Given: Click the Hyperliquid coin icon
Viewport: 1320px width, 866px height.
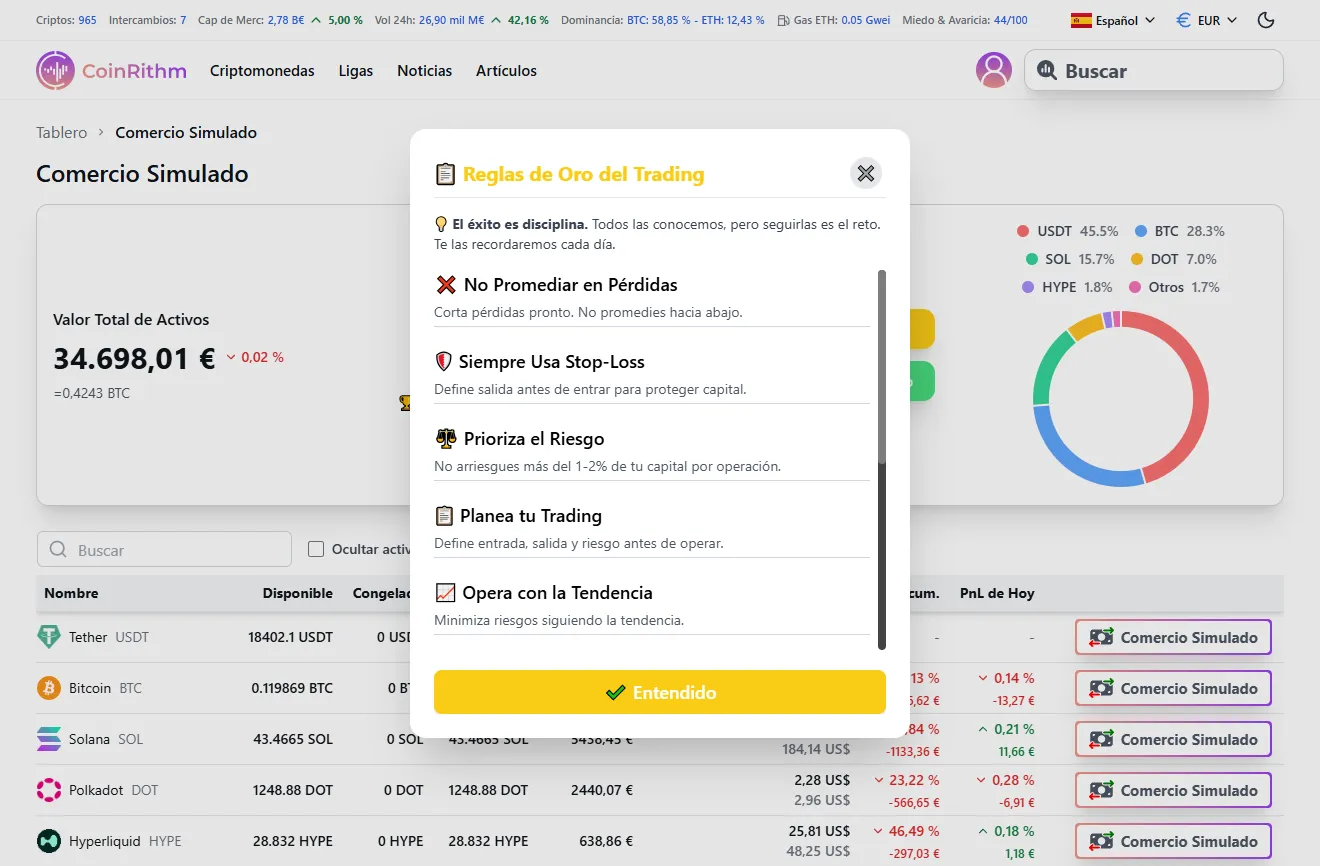Looking at the screenshot, I should click(x=51, y=840).
